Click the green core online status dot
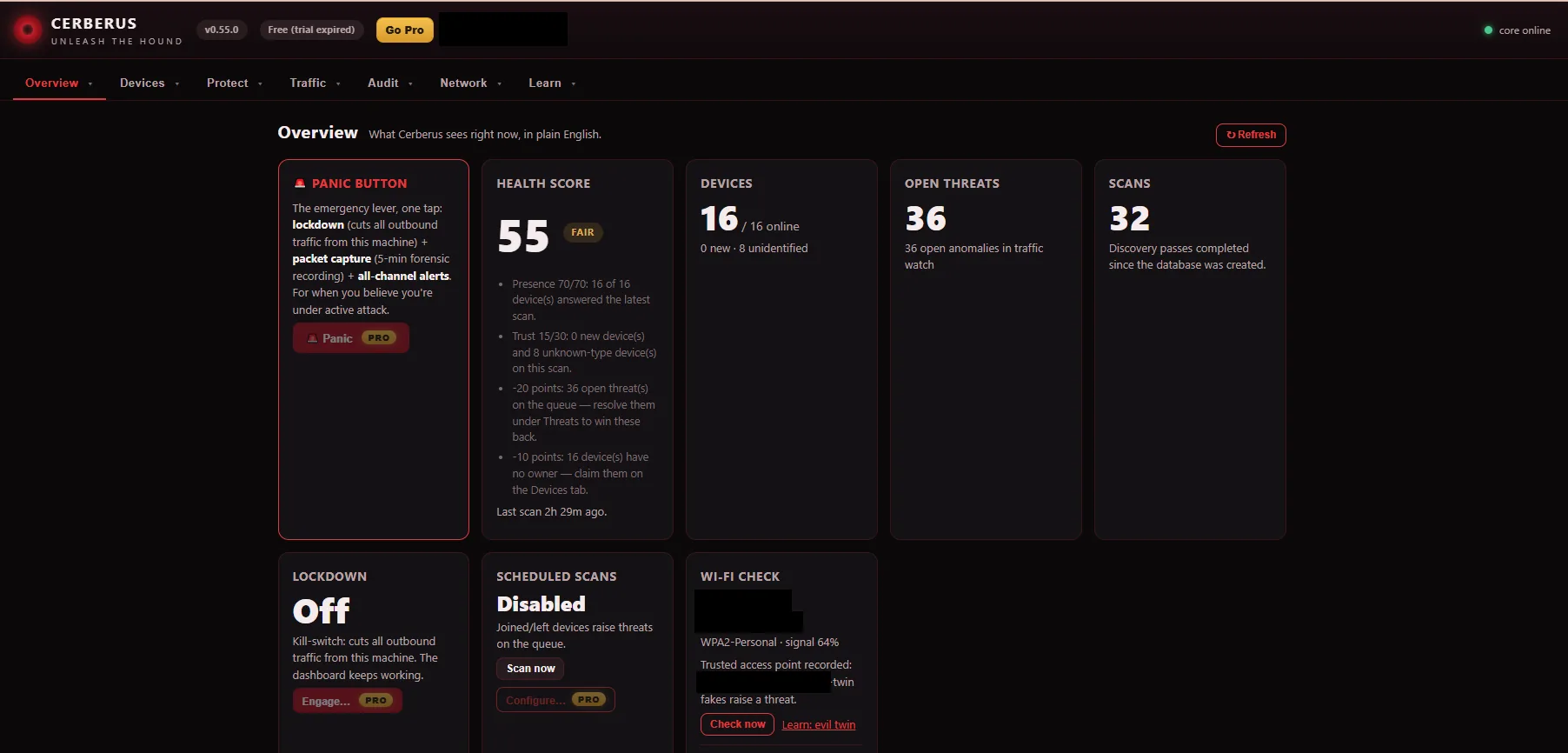 [x=1488, y=30]
